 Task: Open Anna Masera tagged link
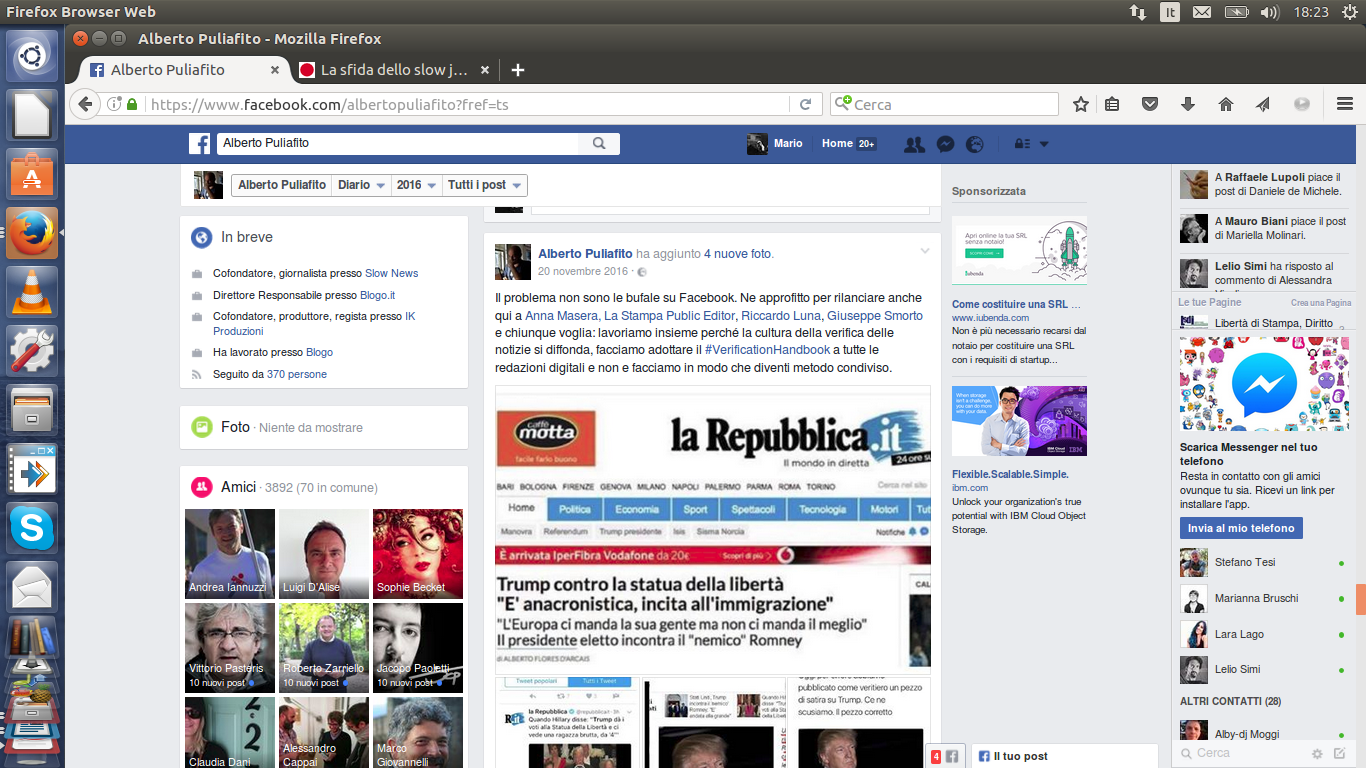(561, 316)
